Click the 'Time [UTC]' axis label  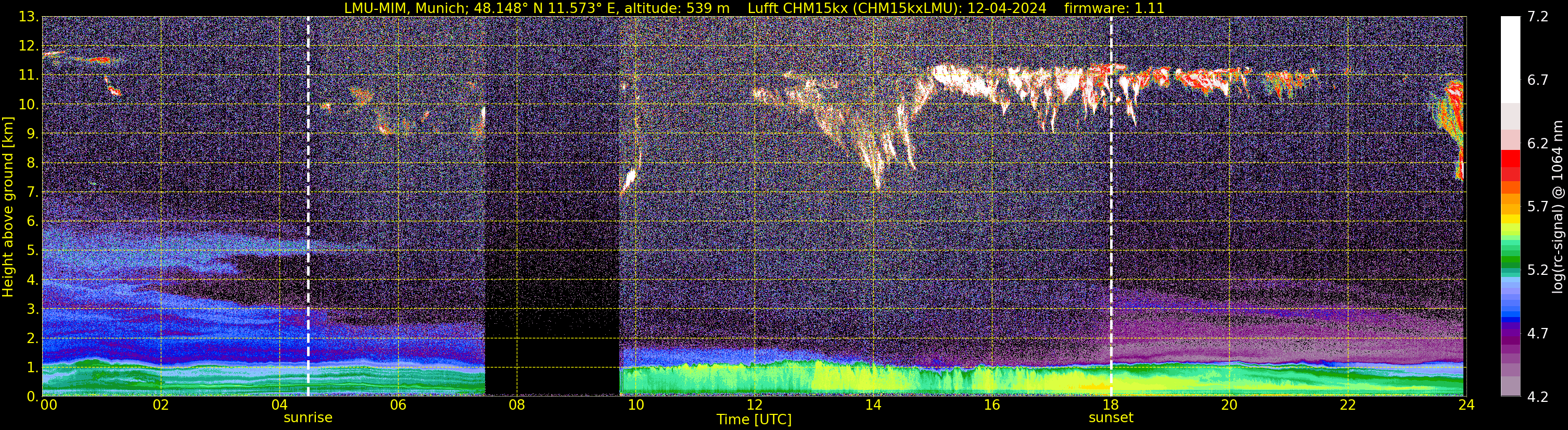[x=754, y=420]
